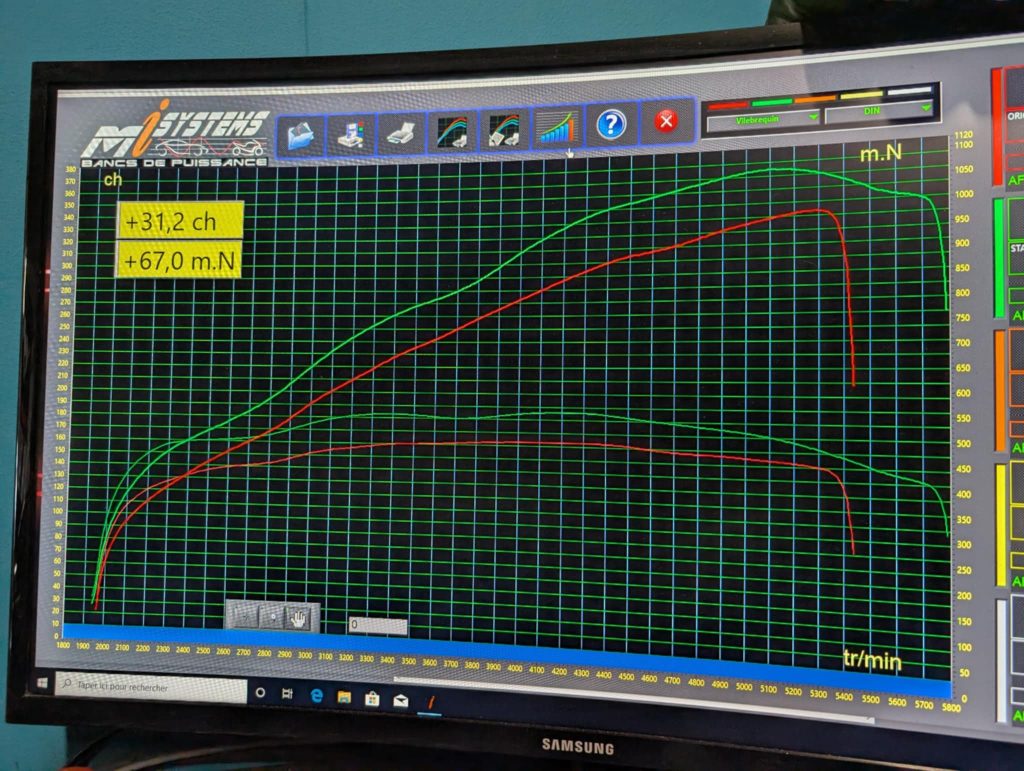Click the green curve color indicator

tap(772, 101)
